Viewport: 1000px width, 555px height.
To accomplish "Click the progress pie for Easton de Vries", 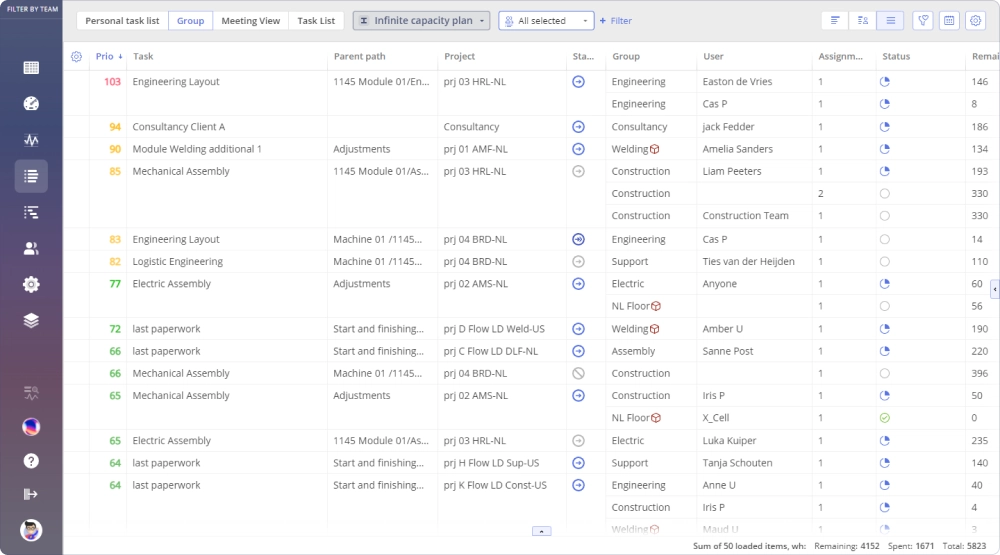I will point(884,82).
